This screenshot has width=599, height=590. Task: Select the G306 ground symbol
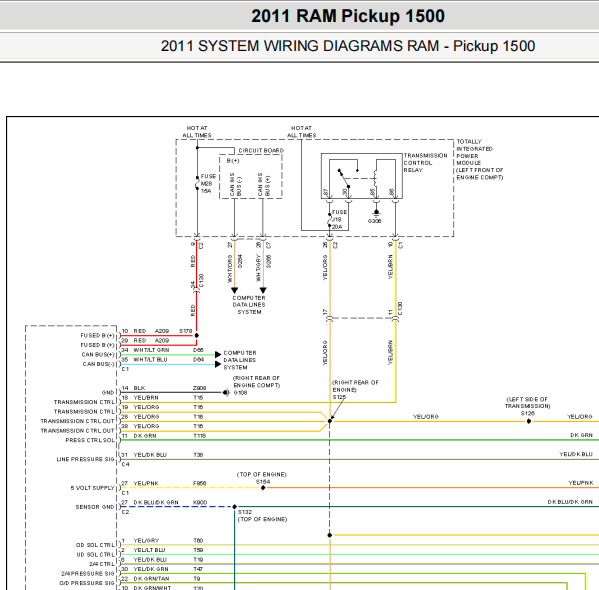tap(376, 212)
